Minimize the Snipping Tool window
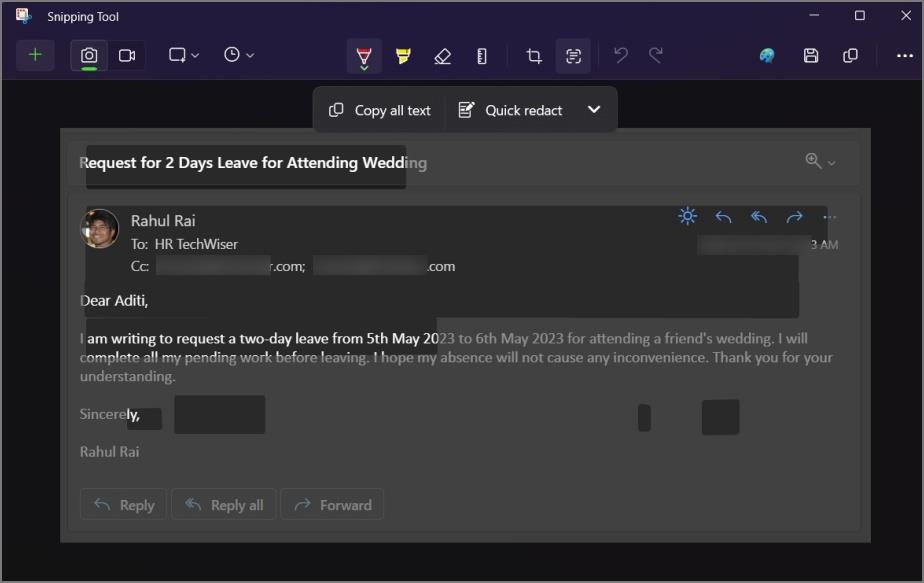Screen dimensions: 924x583 tap(814, 15)
